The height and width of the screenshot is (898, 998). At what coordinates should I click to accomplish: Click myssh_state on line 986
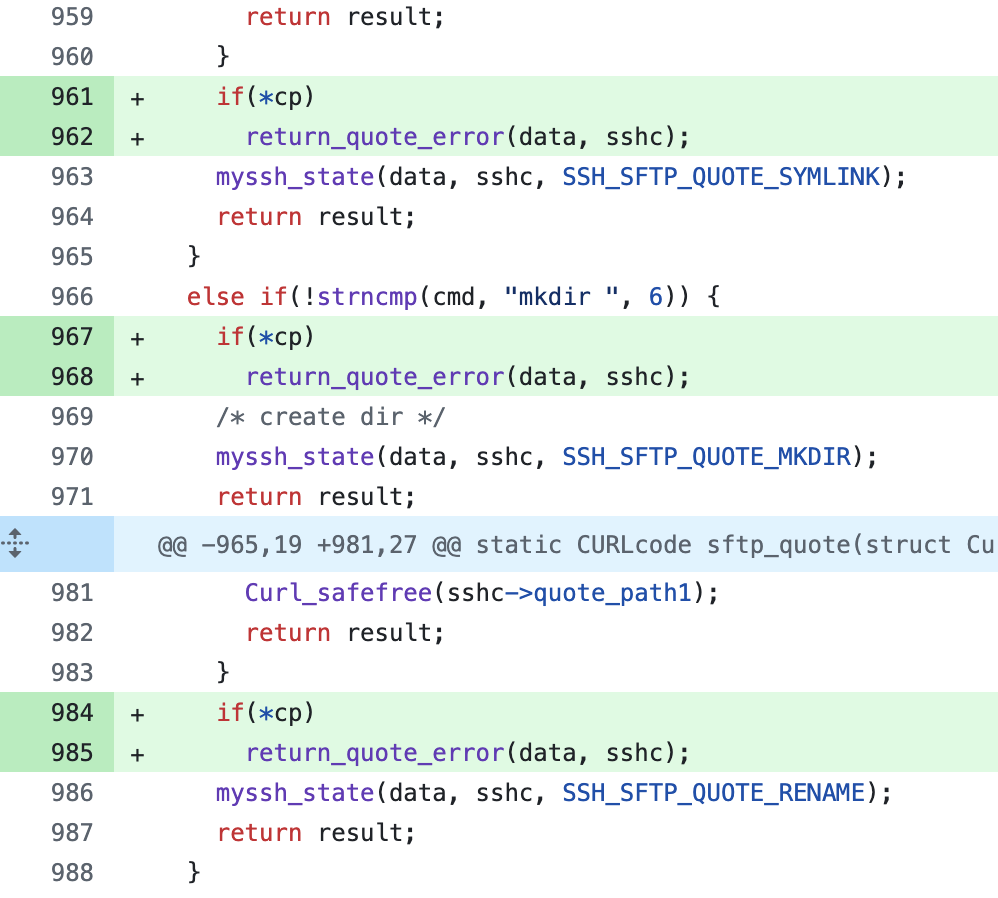[x=294, y=793]
